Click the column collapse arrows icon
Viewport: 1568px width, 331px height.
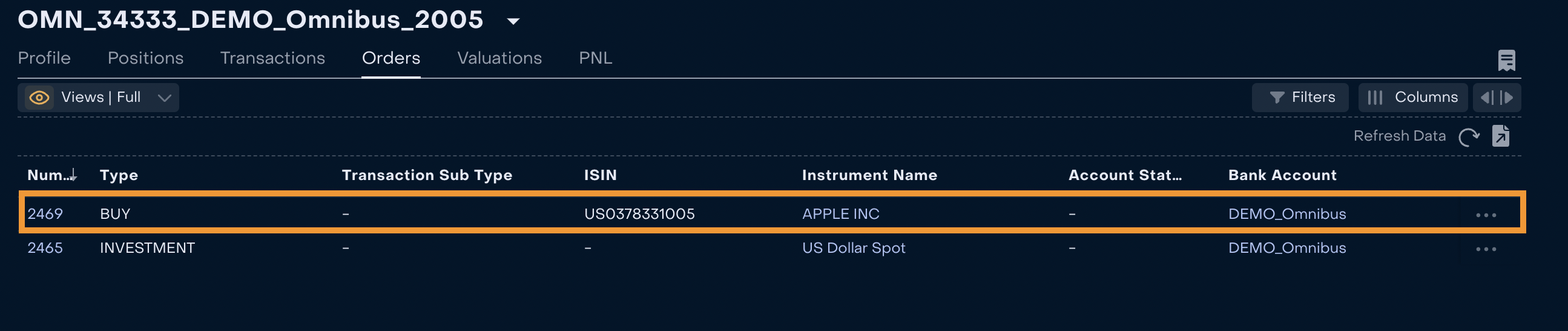[1497, 98]
